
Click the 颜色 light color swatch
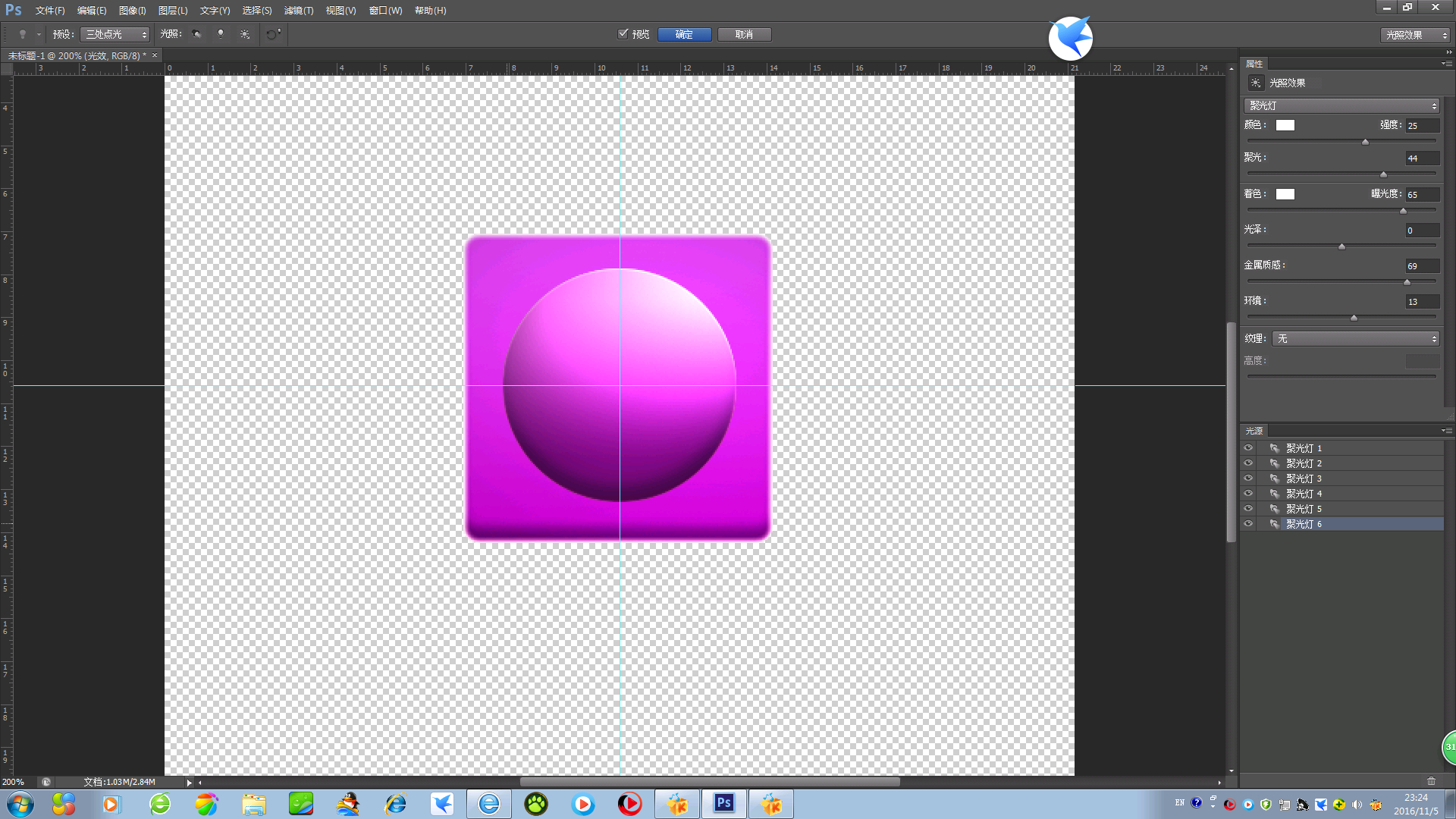pos(1285,125)
